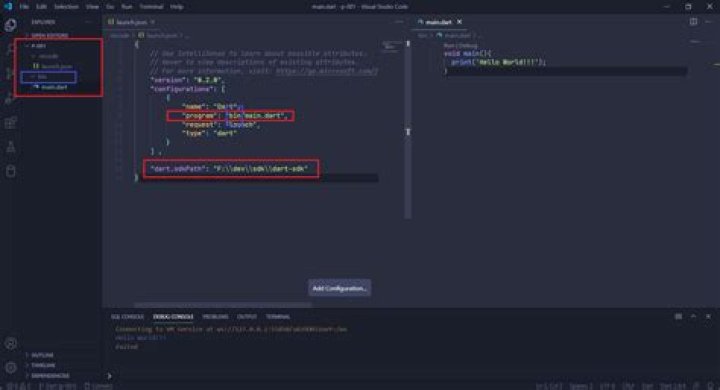Open Extensions view in activity bar
This screenshot has height=390, width=720.
pos(11,123)
